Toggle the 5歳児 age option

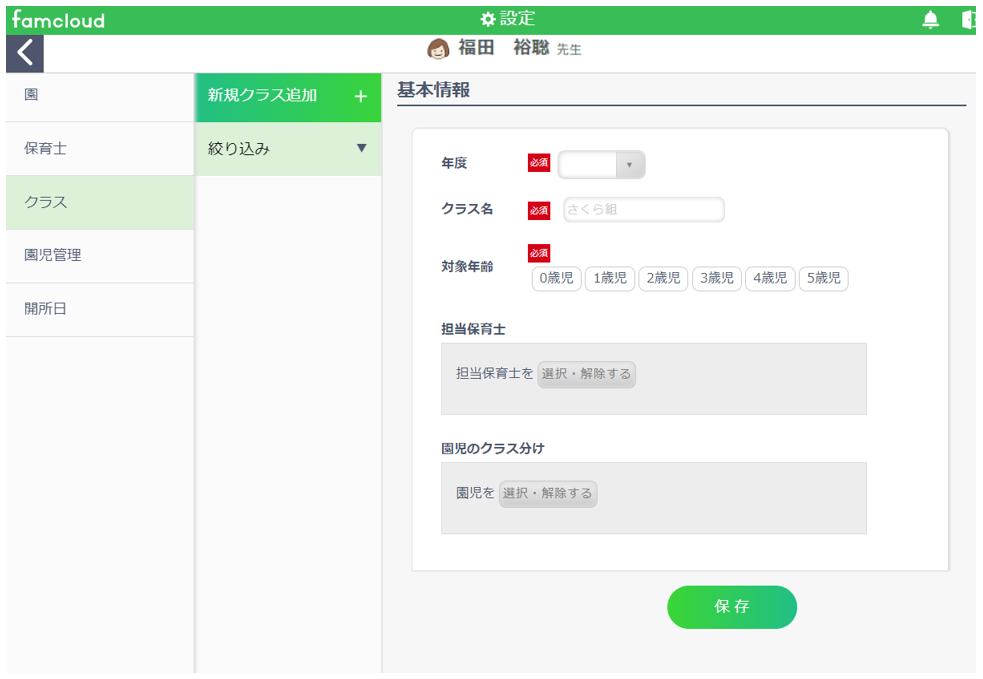[x=824, y=278]
